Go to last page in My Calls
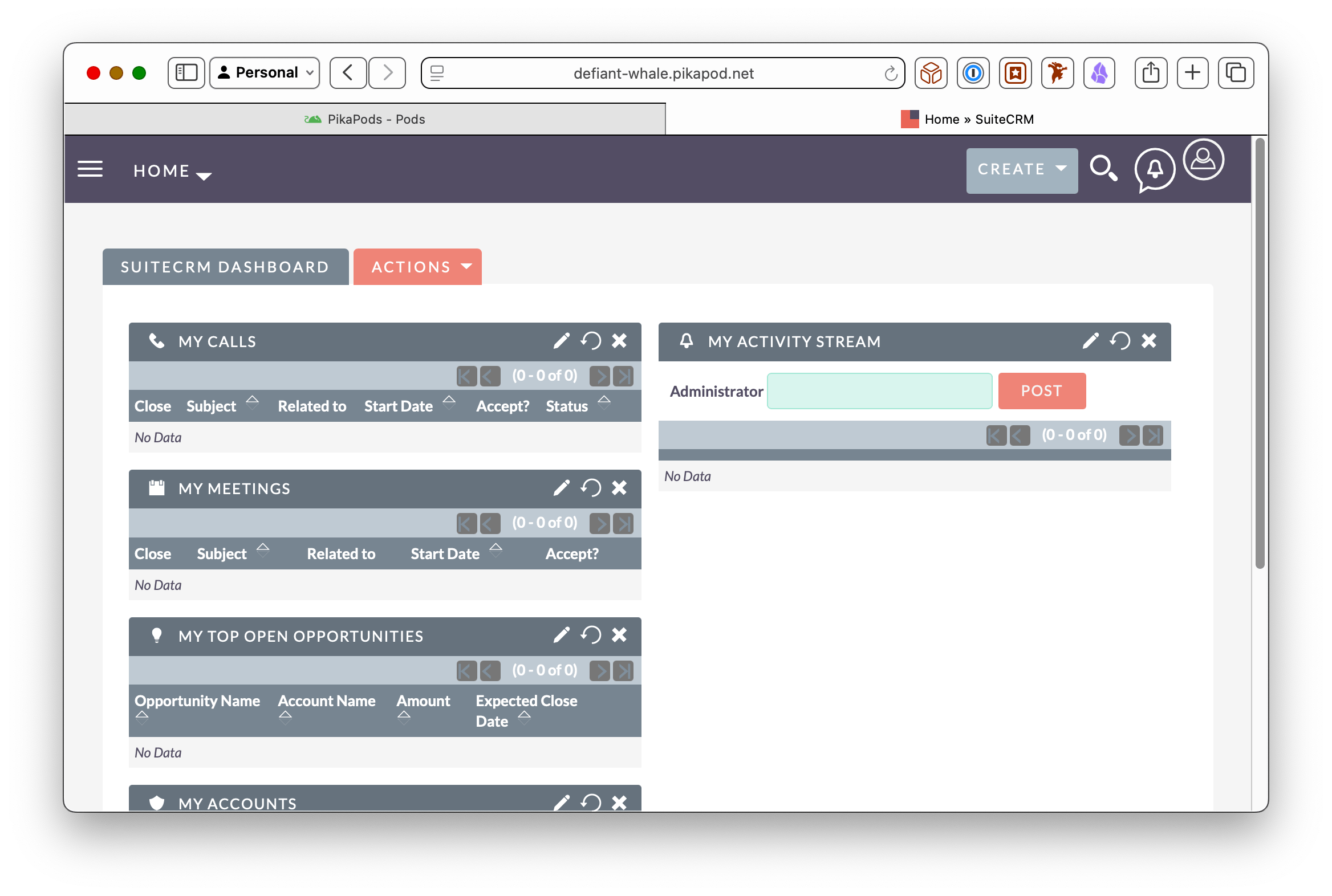 (623, 376)
